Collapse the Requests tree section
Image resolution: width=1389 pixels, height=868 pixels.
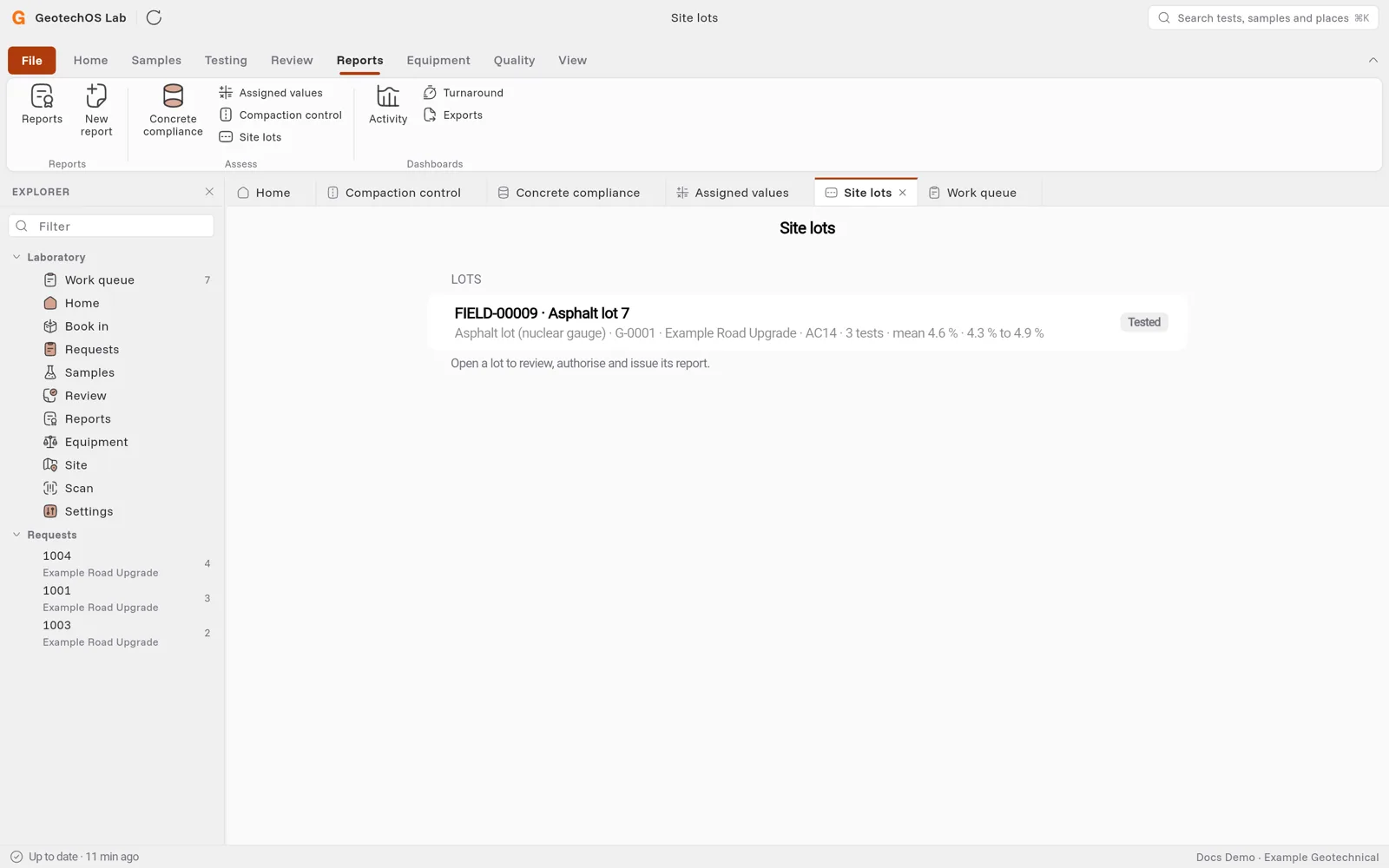16,535
